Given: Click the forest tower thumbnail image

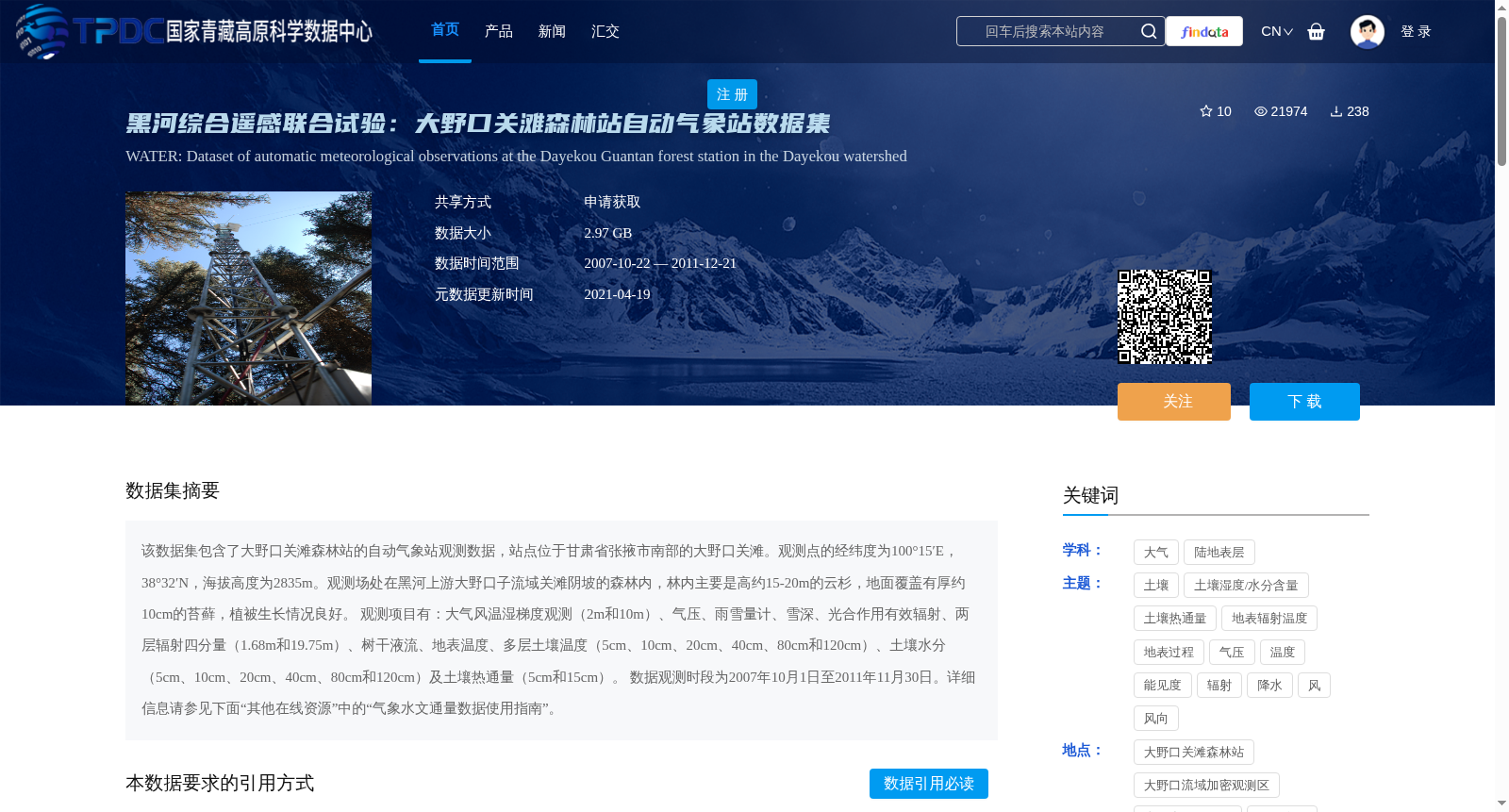Looking at the screenshot, I should pyautogui.click(x=248, y=299).
